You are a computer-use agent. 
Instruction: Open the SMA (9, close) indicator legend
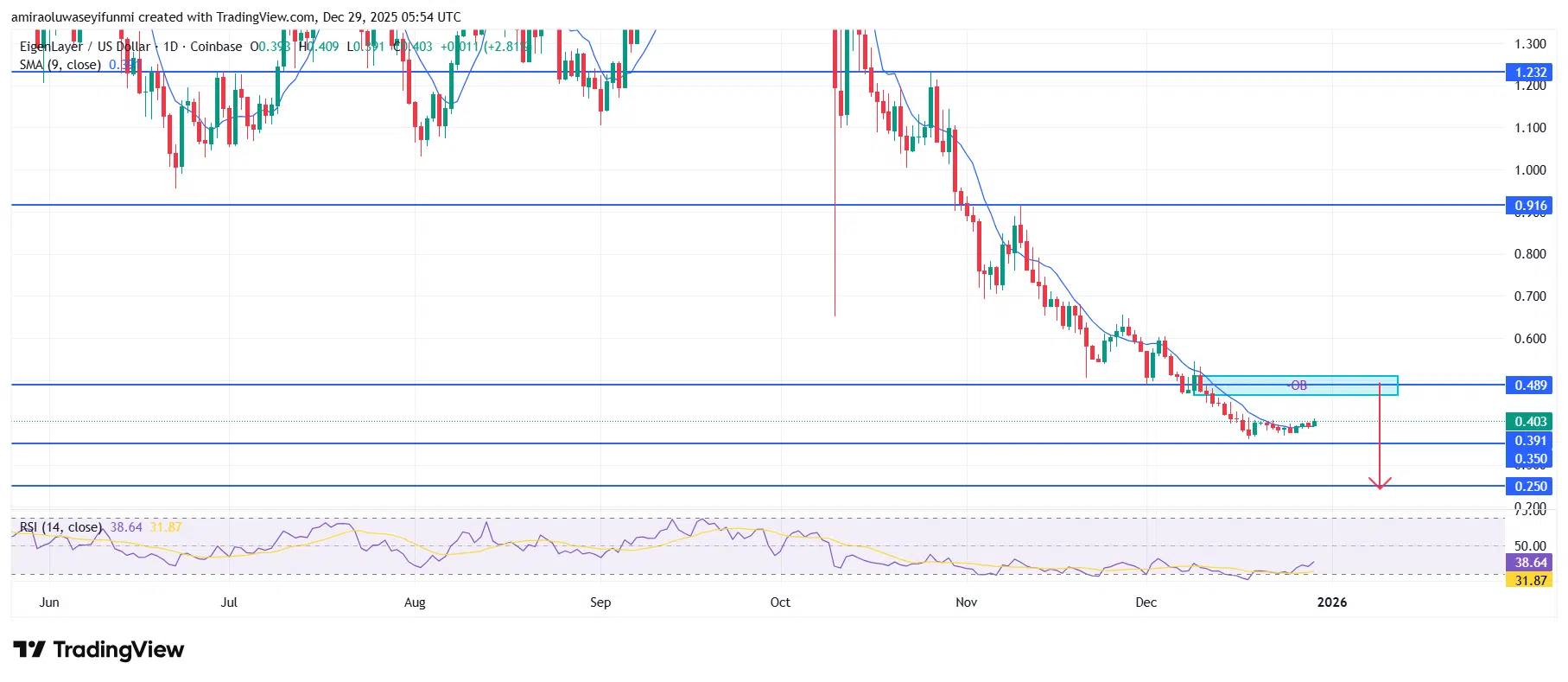coord(60,65)
